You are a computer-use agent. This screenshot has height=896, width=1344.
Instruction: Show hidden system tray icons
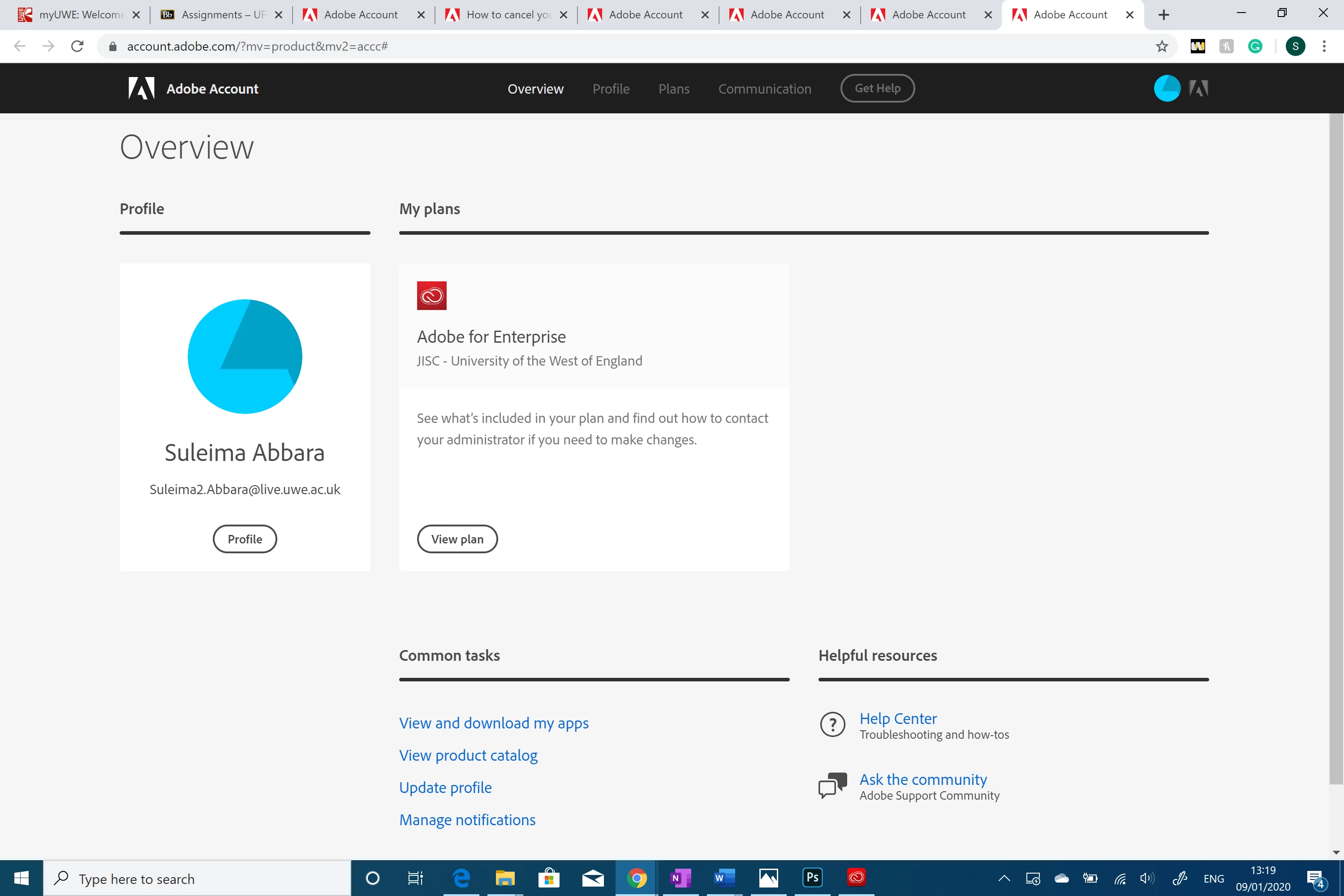click(1004, 878)
